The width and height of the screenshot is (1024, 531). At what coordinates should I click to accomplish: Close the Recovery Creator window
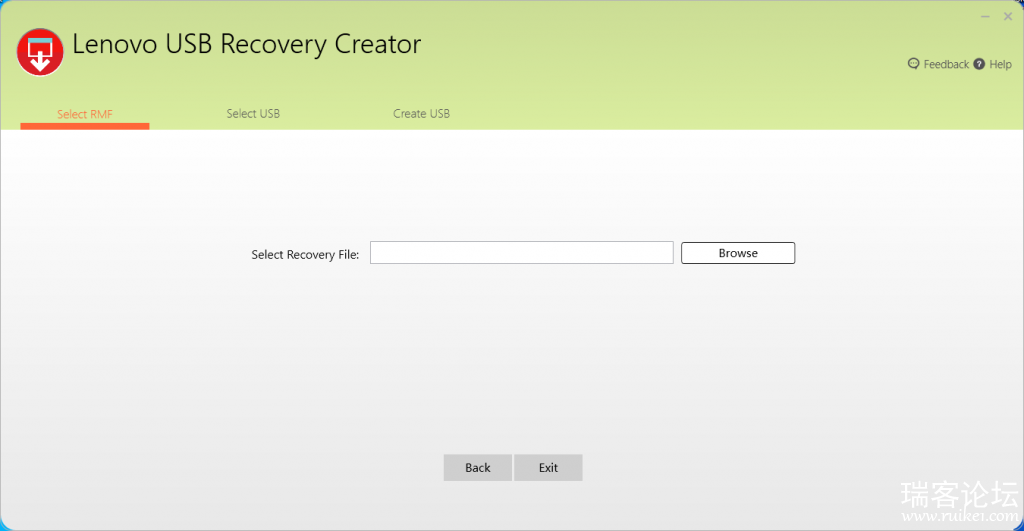click(x=1008, y=16)
